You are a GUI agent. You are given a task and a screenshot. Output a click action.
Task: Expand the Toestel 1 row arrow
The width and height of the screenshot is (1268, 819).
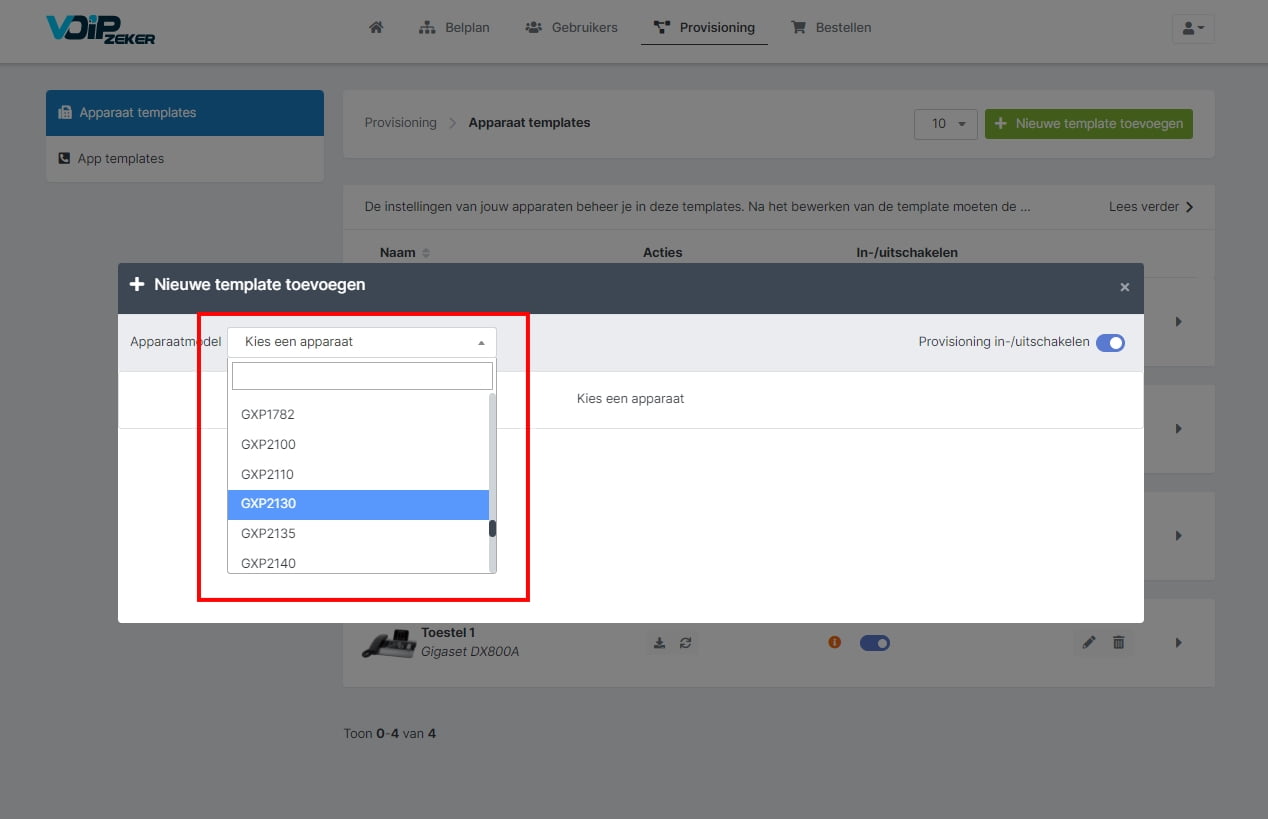pos(1179,643)
